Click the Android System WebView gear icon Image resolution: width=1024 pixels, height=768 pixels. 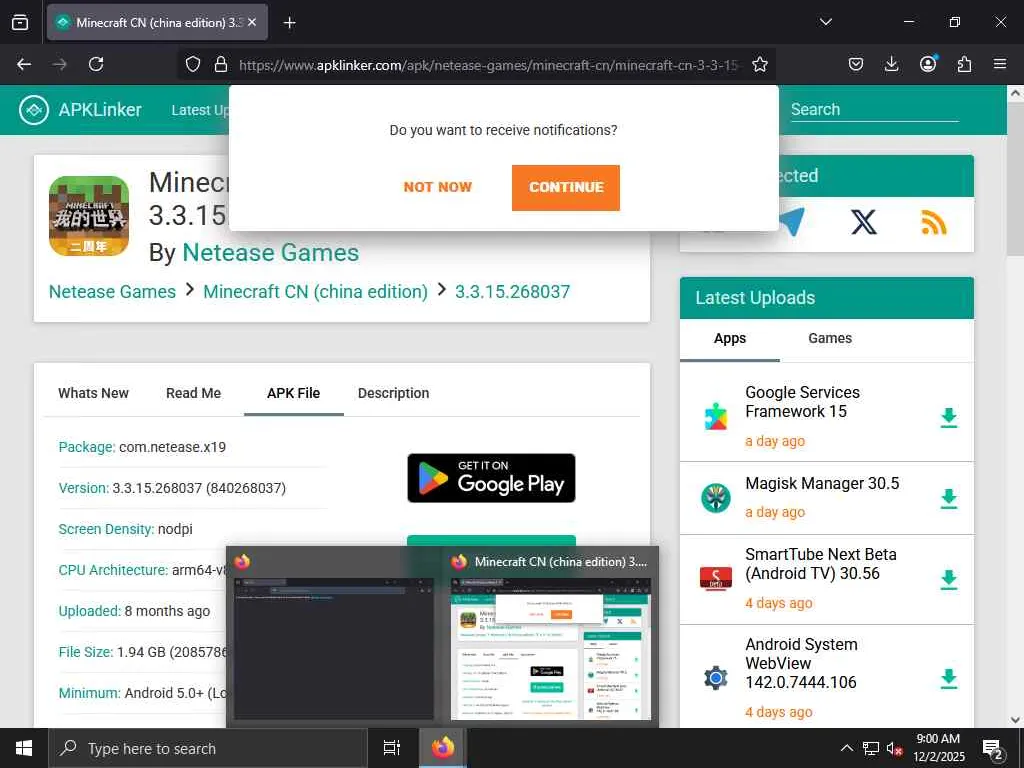pyautogui.click(x=716, y=679)
